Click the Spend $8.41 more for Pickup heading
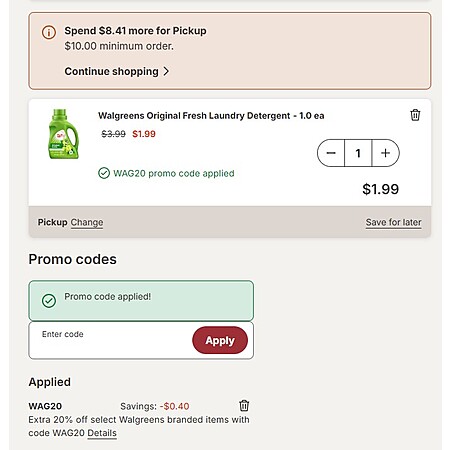 click(x=135, y=31)
